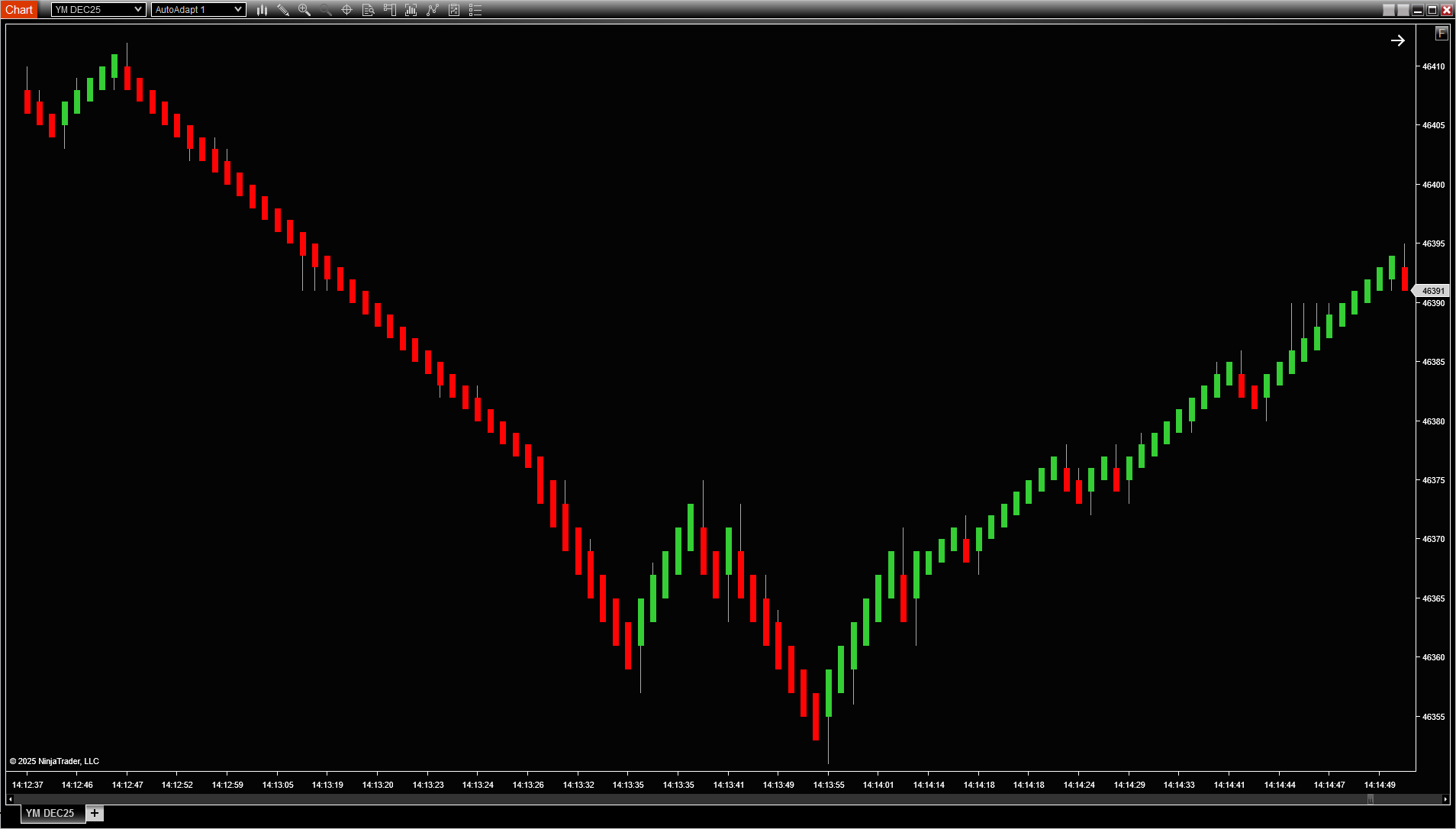Image resolution: width=1456 pixels, height=829 pixels.
Task: Click the zoom in magnifier icon
Action: [304, 10]
